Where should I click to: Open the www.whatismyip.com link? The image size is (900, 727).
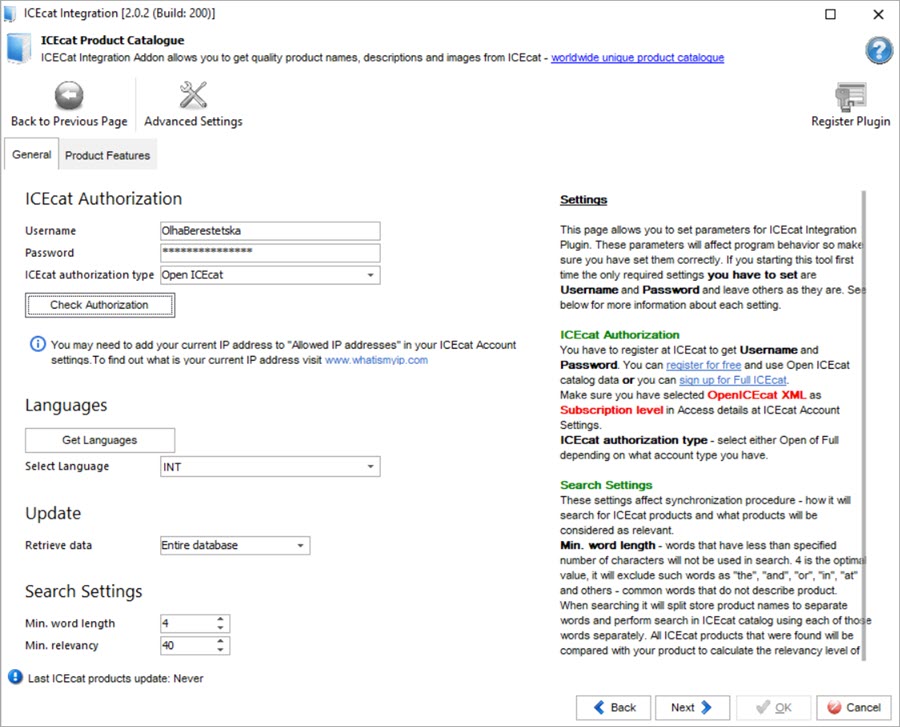click(376, 360)
